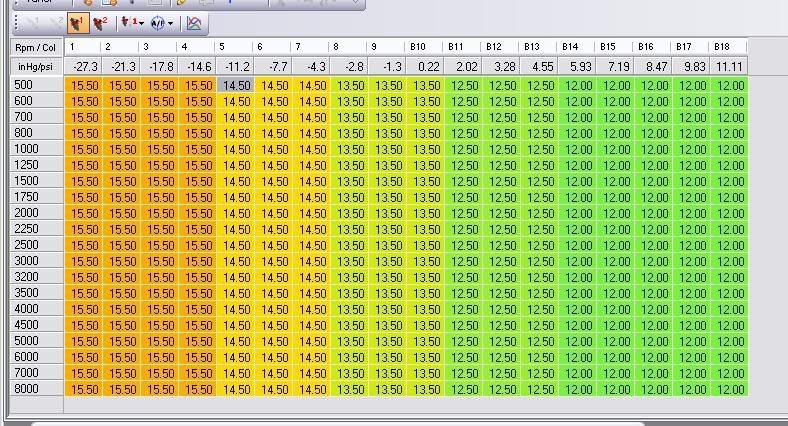Click the -7.7 load value cell
The width and height of the screenshot is (788, 426).
(273, 66)
